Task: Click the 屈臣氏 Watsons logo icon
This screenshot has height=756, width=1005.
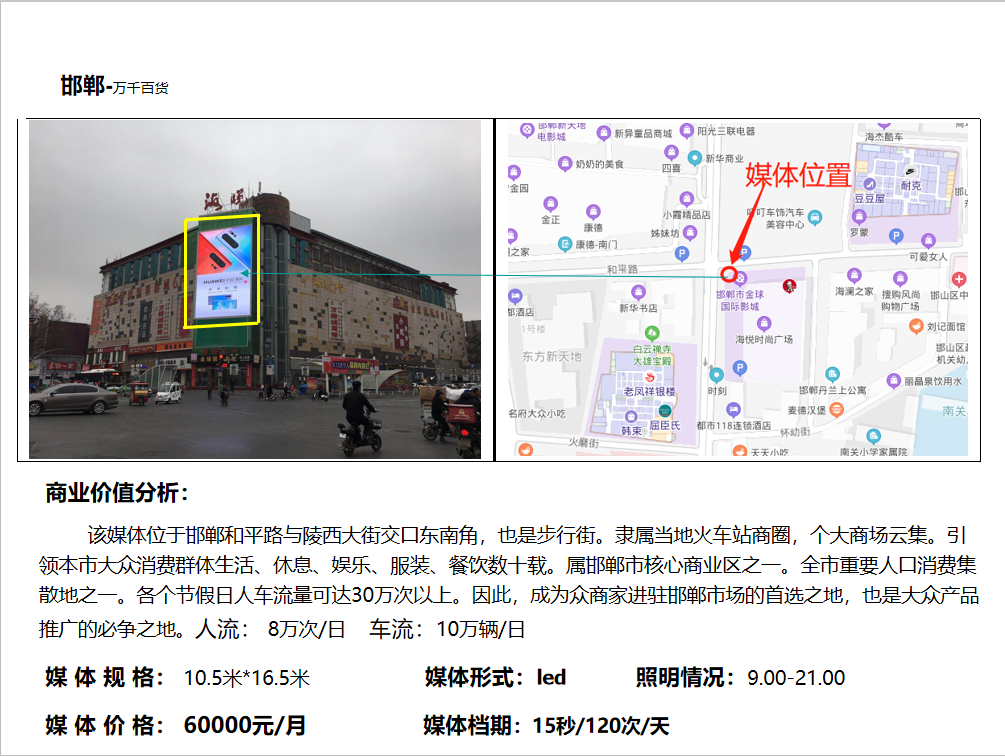Action: pos(665,411)
